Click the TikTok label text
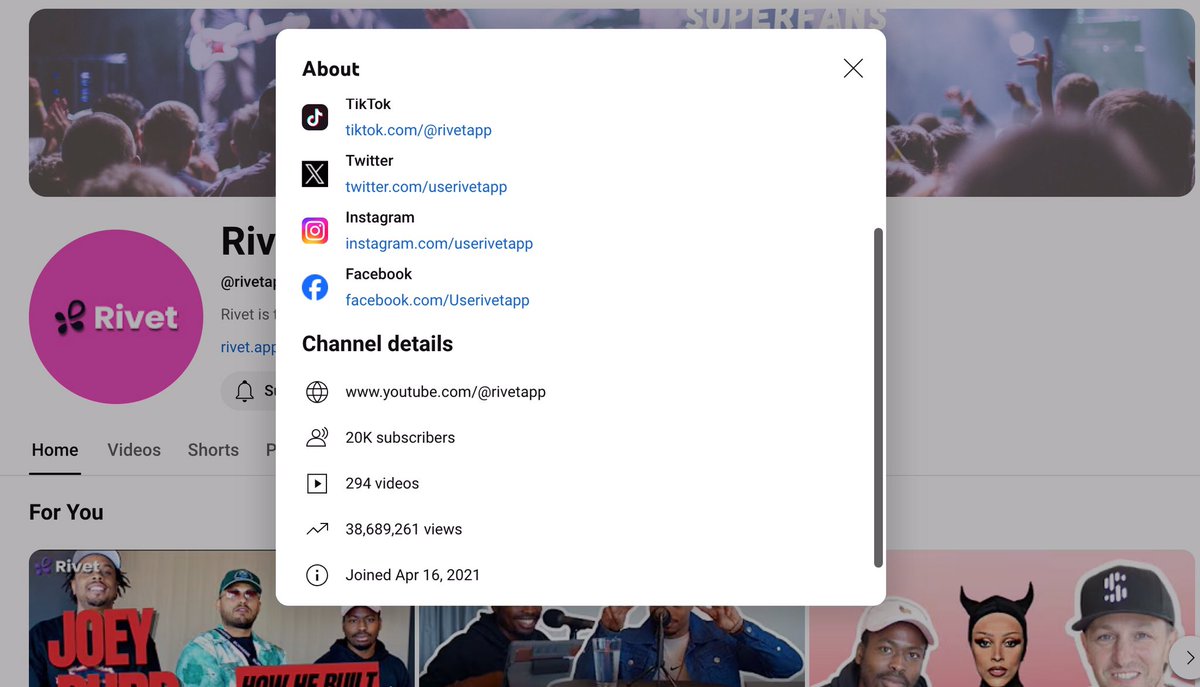This screenshot has height=687, width=1200. point(368,104)
